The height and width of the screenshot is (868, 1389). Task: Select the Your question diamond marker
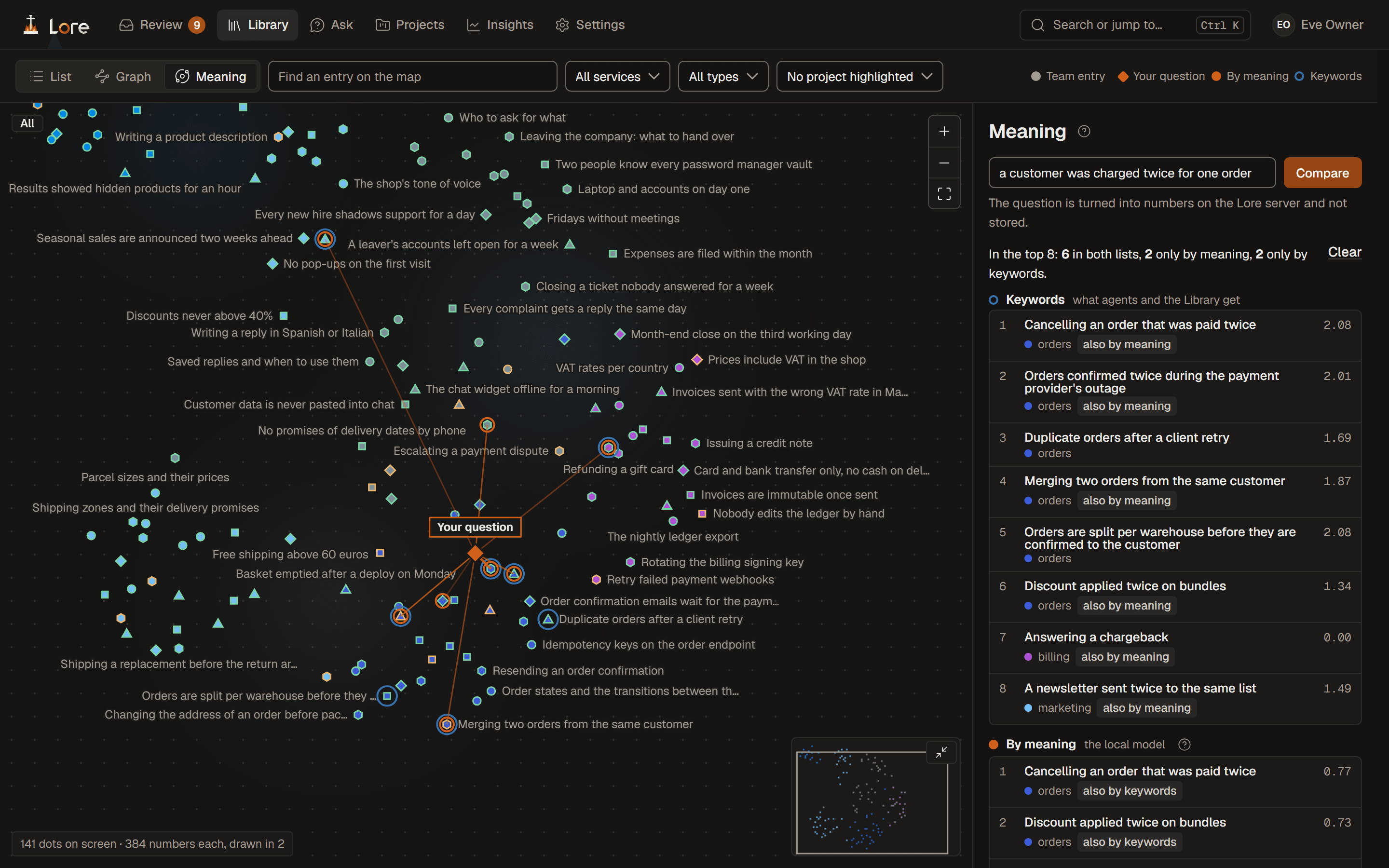pyautogui.click(x=475, y=553)
